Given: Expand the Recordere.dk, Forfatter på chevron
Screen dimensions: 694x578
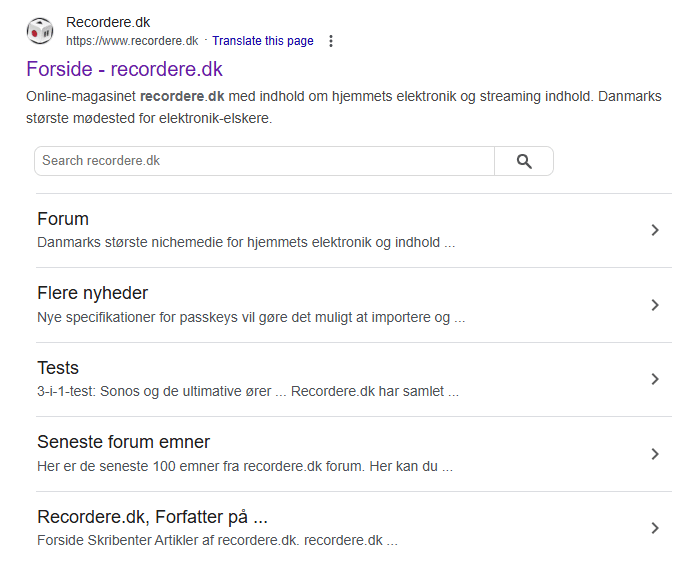Looking at the screenshot, I should pos(655,528).
